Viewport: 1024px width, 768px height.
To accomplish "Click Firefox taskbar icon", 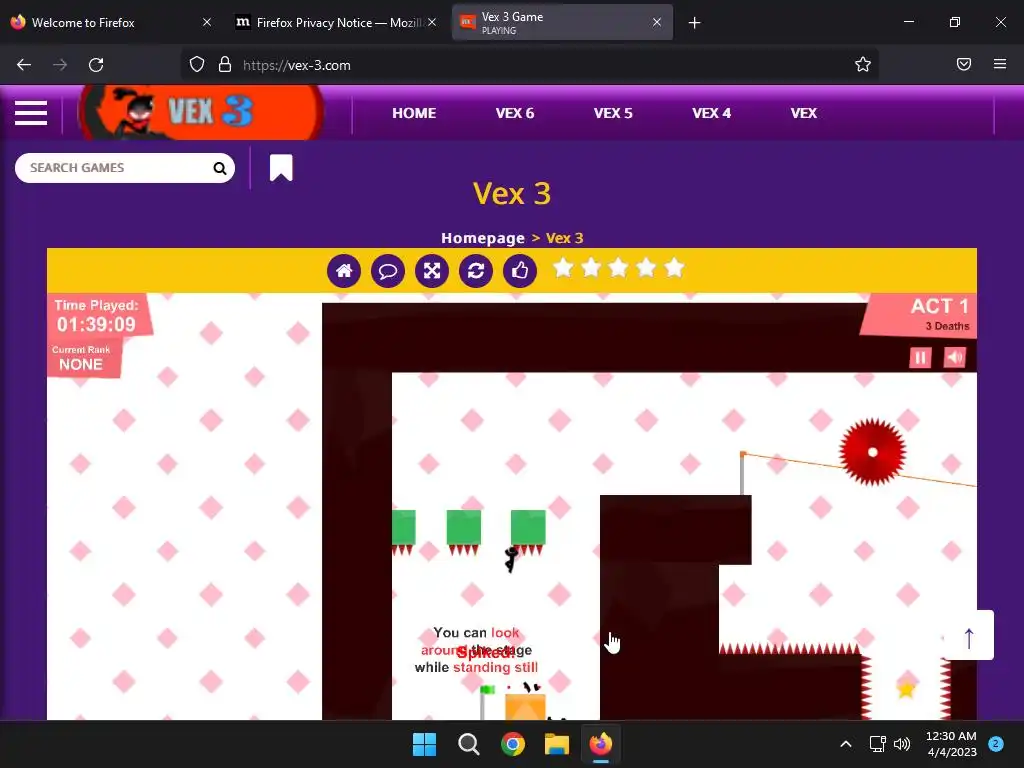I will click(x=601, y=744).
